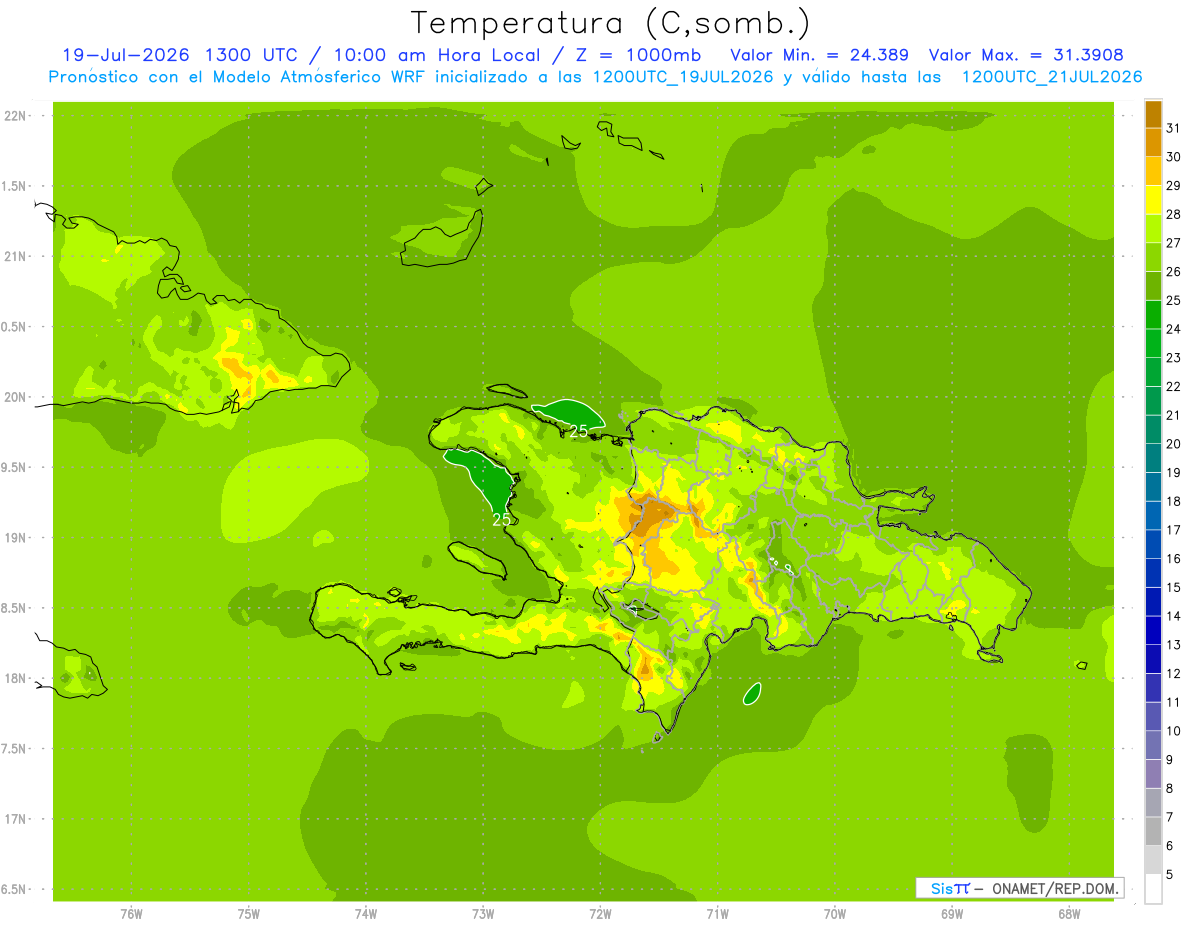Select the date text "19-Jul-2026 1300 UTC"

coord(179,55)
